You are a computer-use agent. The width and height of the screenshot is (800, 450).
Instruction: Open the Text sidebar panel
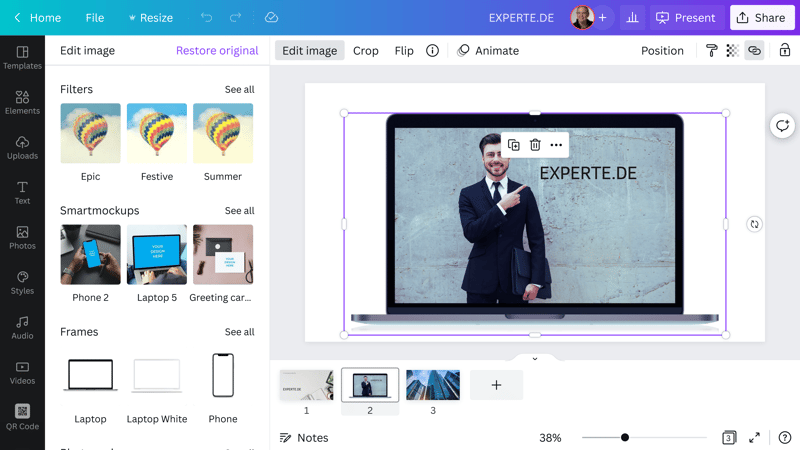point(22,192)
